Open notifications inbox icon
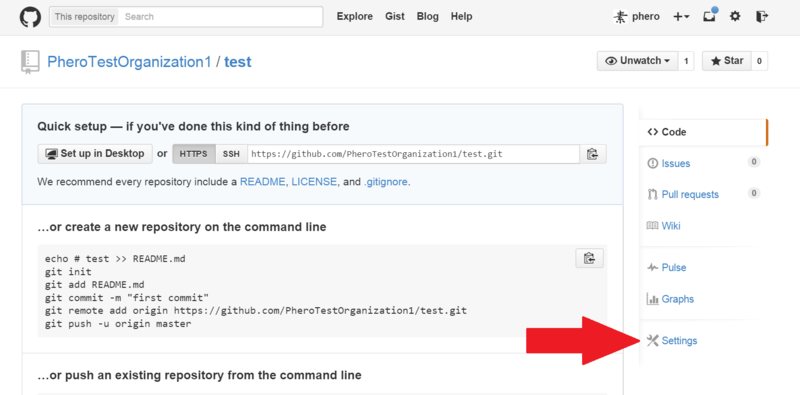The height and width of the screenshot is (395, 800). tap(710, 16)
